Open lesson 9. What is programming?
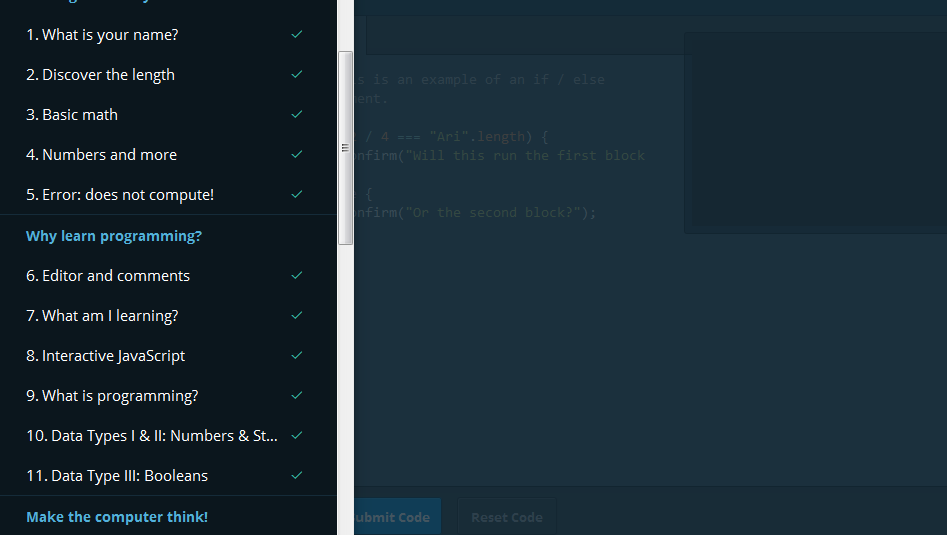This screenshot has width=947, height=535. 112,396
